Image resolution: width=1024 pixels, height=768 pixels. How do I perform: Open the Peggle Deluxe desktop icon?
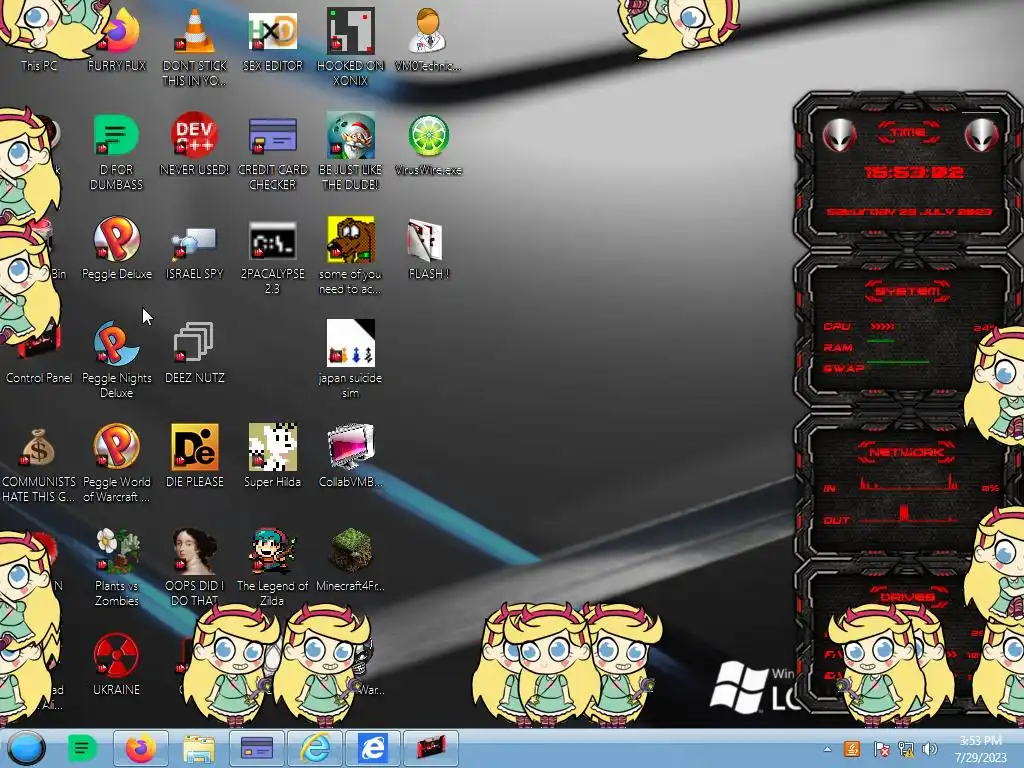[116, 248]
